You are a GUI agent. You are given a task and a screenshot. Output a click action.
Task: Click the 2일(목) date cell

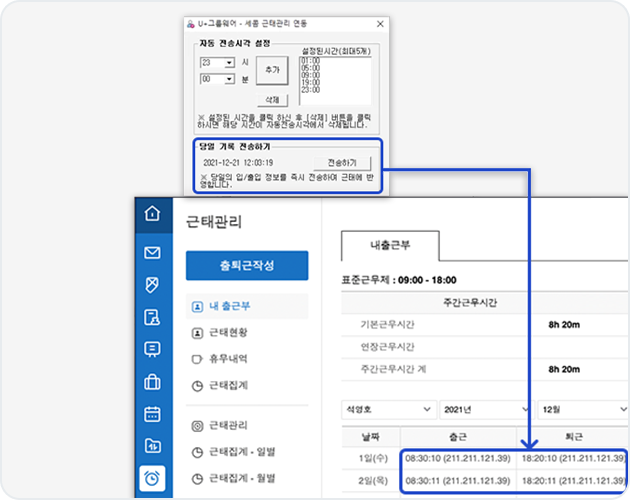click(372, 481)
